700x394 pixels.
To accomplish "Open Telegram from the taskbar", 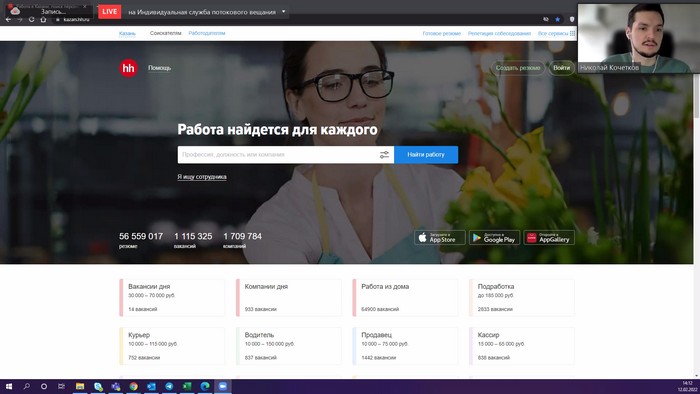I will (169, 386).
